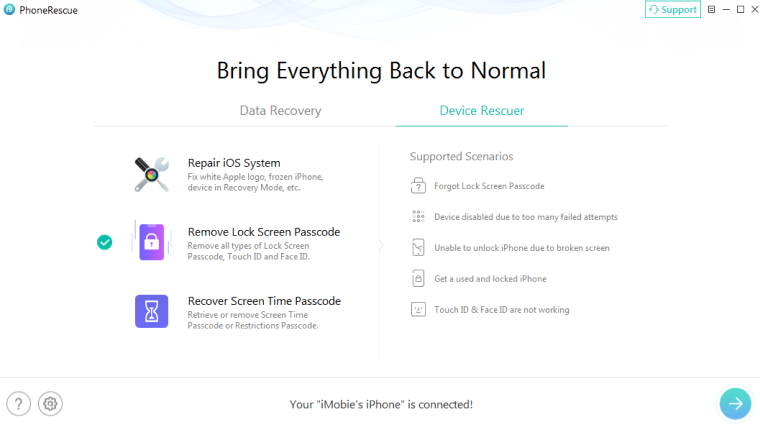Click the Forgot Lock Screen Passcode icon
Screen dimensions: 760x428
418,186
